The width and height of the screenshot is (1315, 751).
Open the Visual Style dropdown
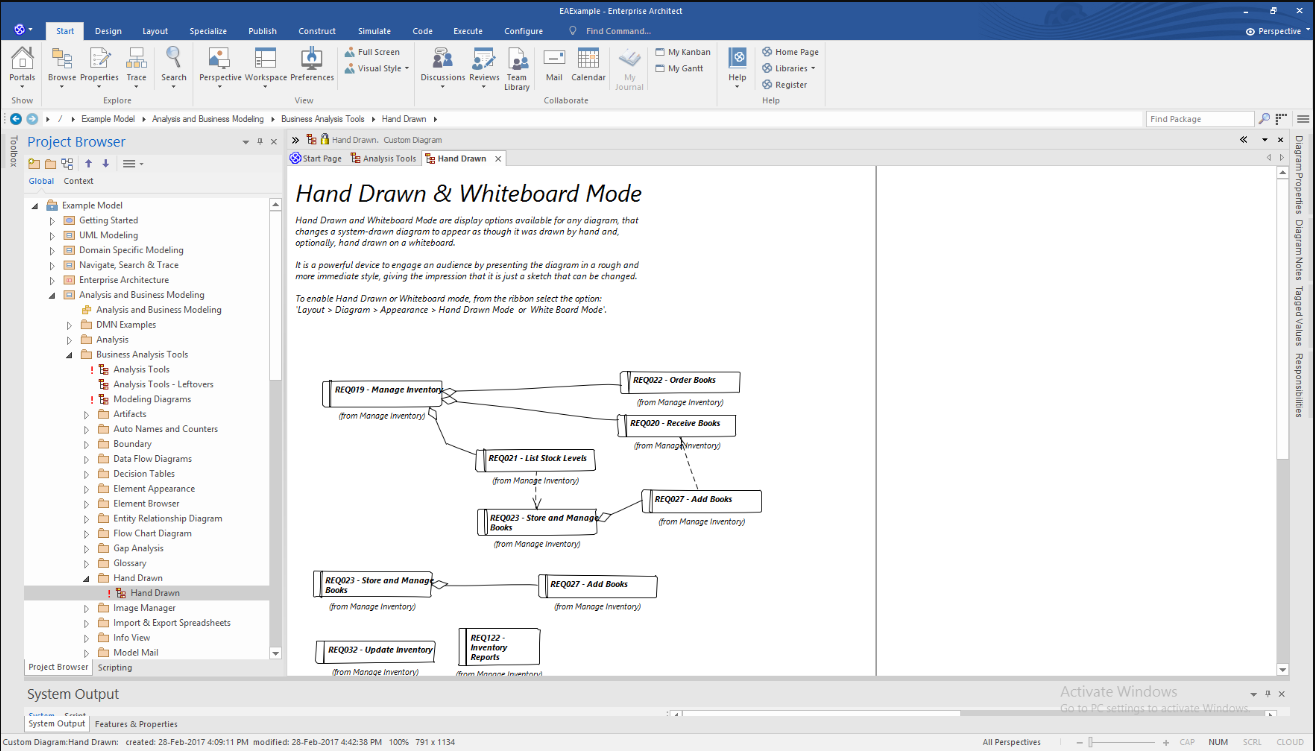point(377,68)
